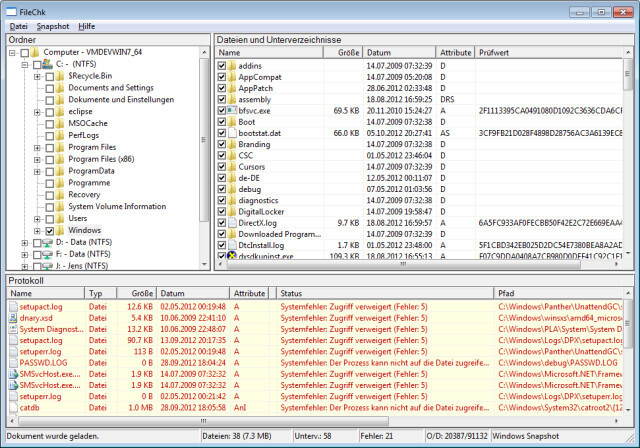
Task: Click the assembly folder icon
Action: coord(232,99)
